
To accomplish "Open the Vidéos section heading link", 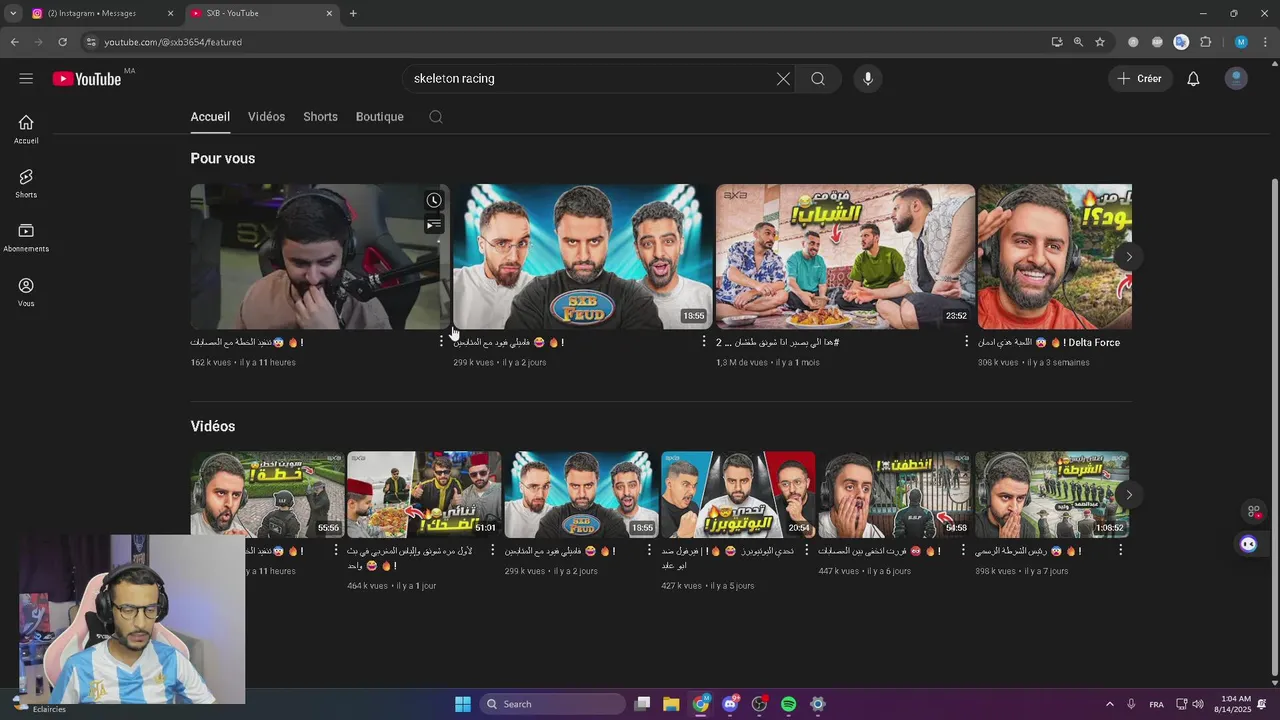I will click(x=213, y=426).
